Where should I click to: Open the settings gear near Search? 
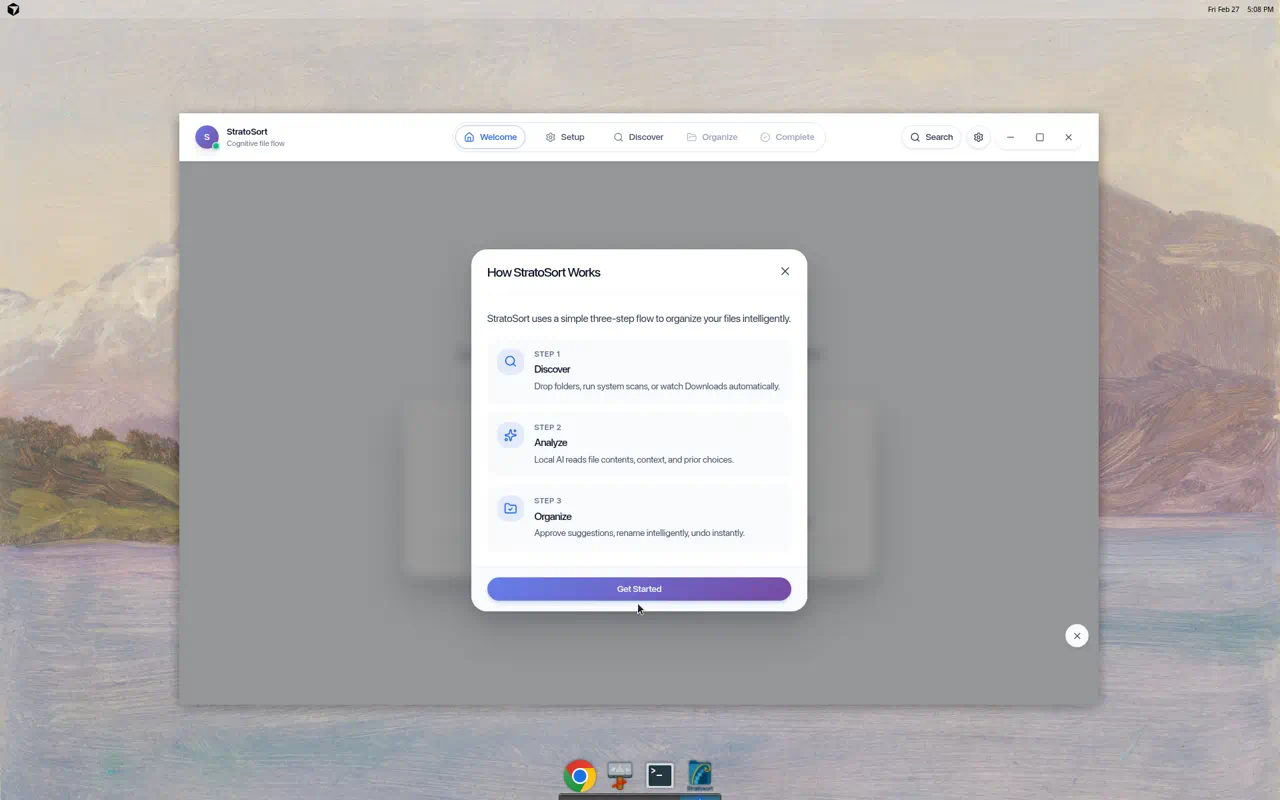tap(978, 137)
